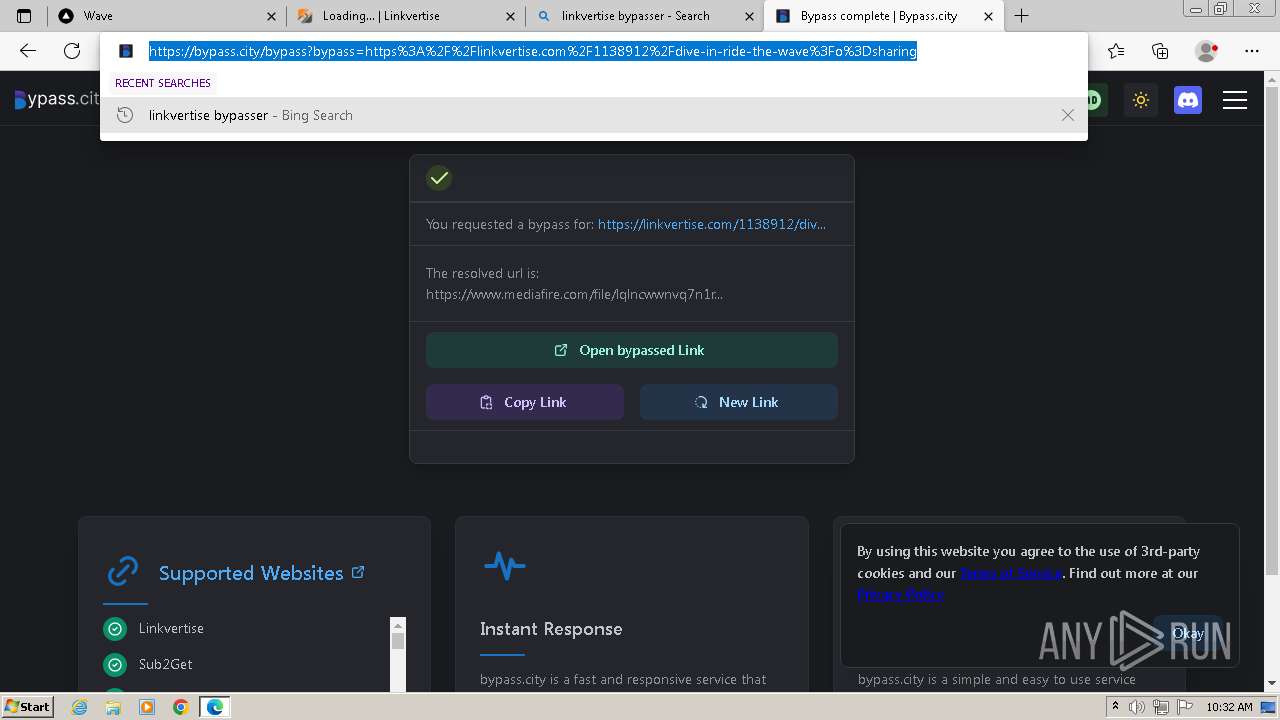Open the Terms of Service link
1280x720 pixels.
[x=1011, y=573]
